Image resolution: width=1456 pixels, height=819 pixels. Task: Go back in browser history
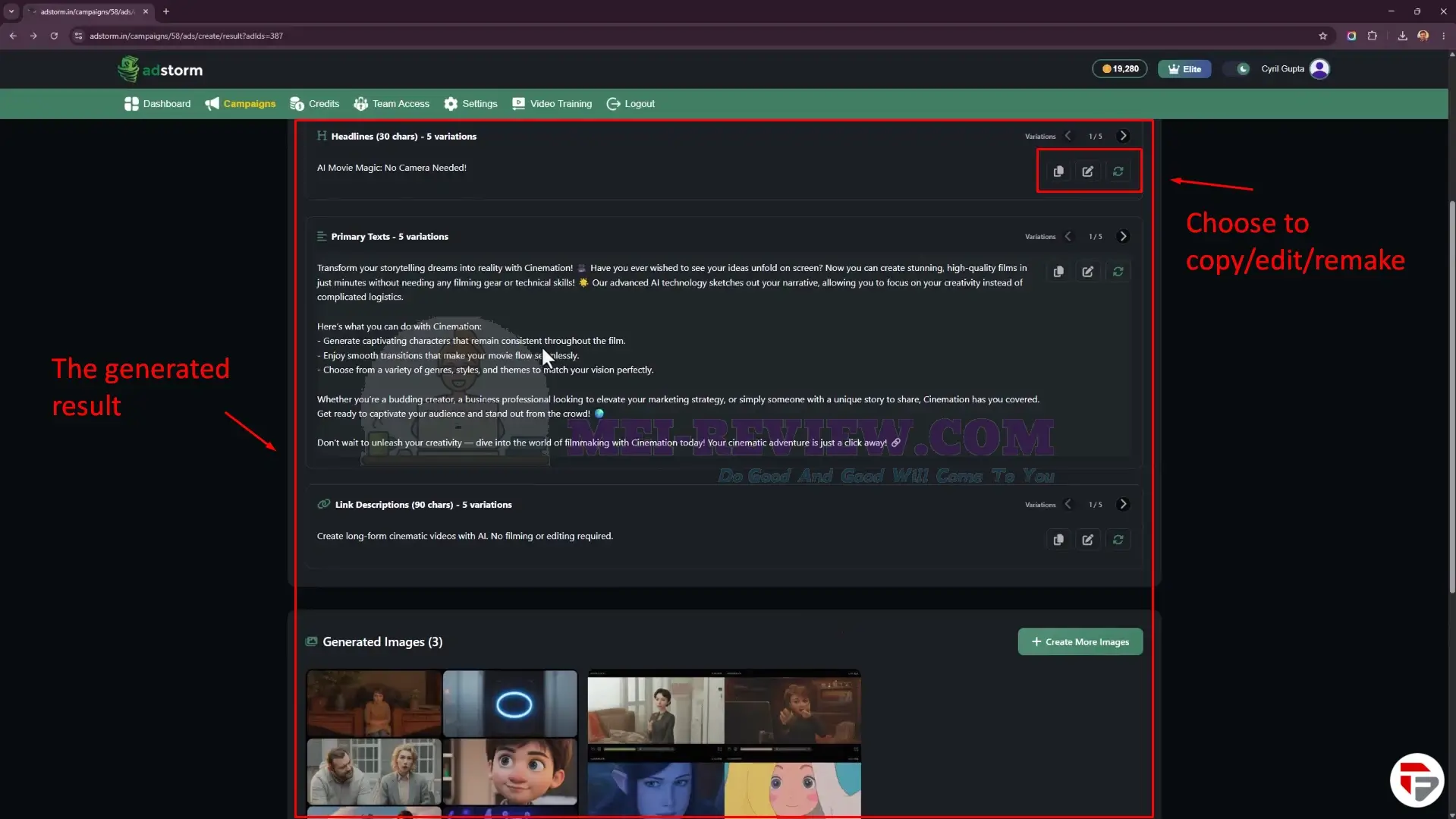tap(13, 36)
